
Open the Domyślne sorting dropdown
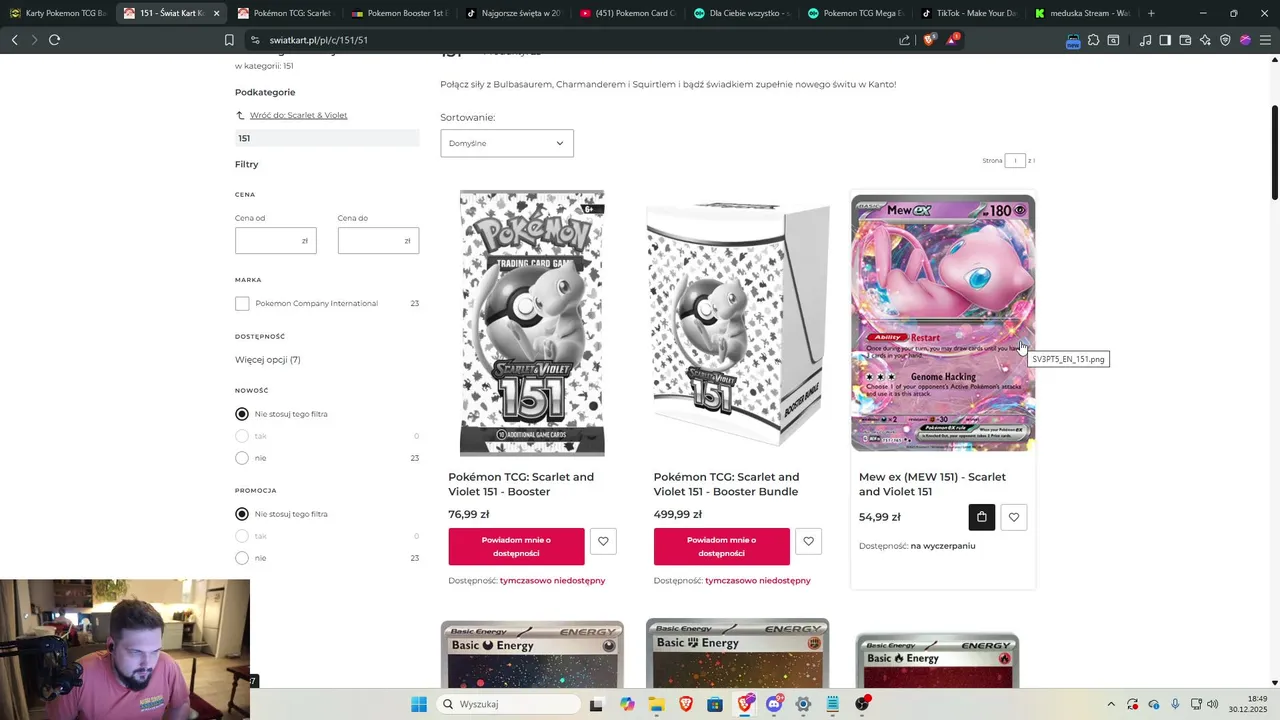click(507, 143)
